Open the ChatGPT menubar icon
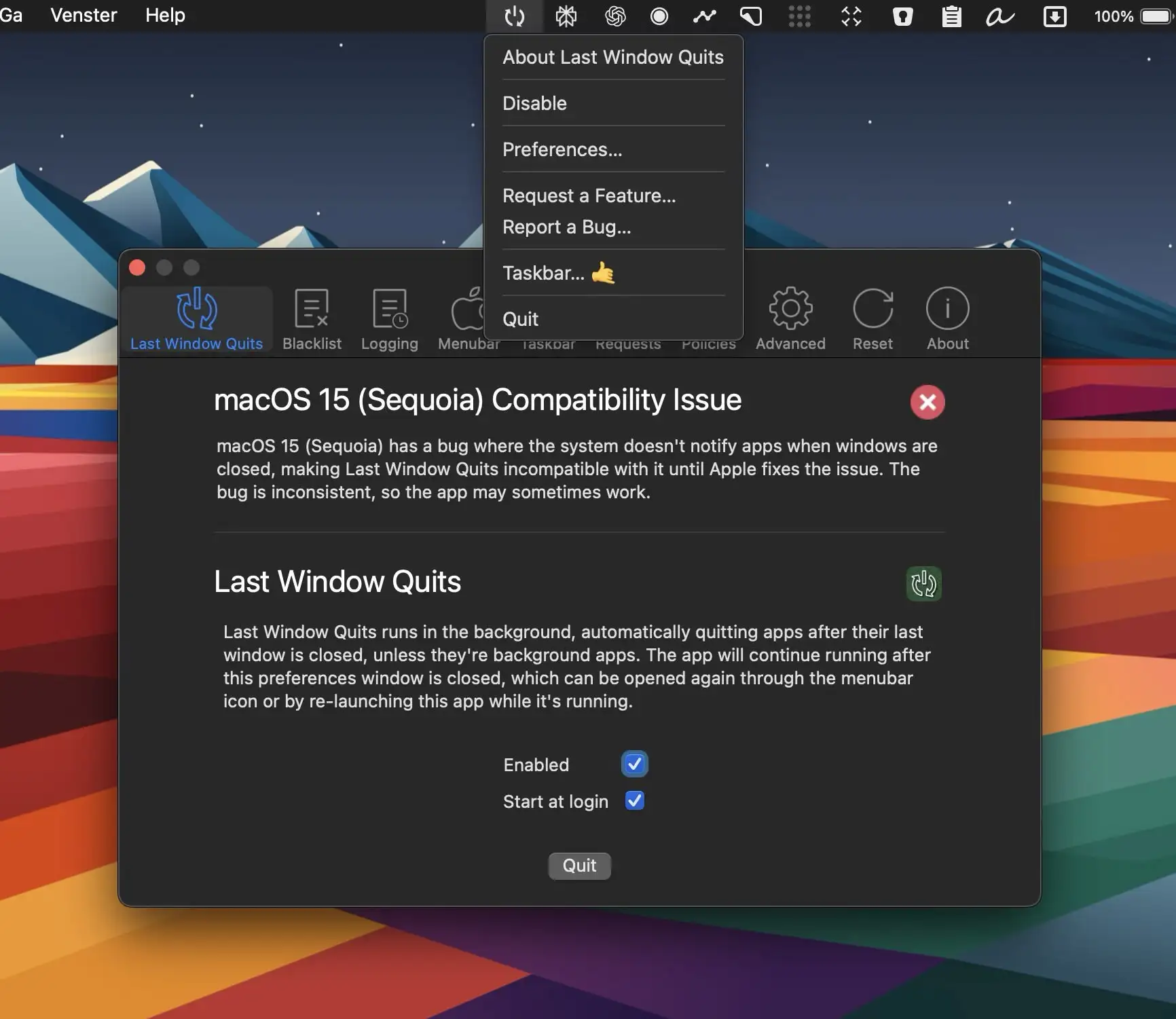The height and width of the screenshot is (1019, 1176). pos(615,16)
